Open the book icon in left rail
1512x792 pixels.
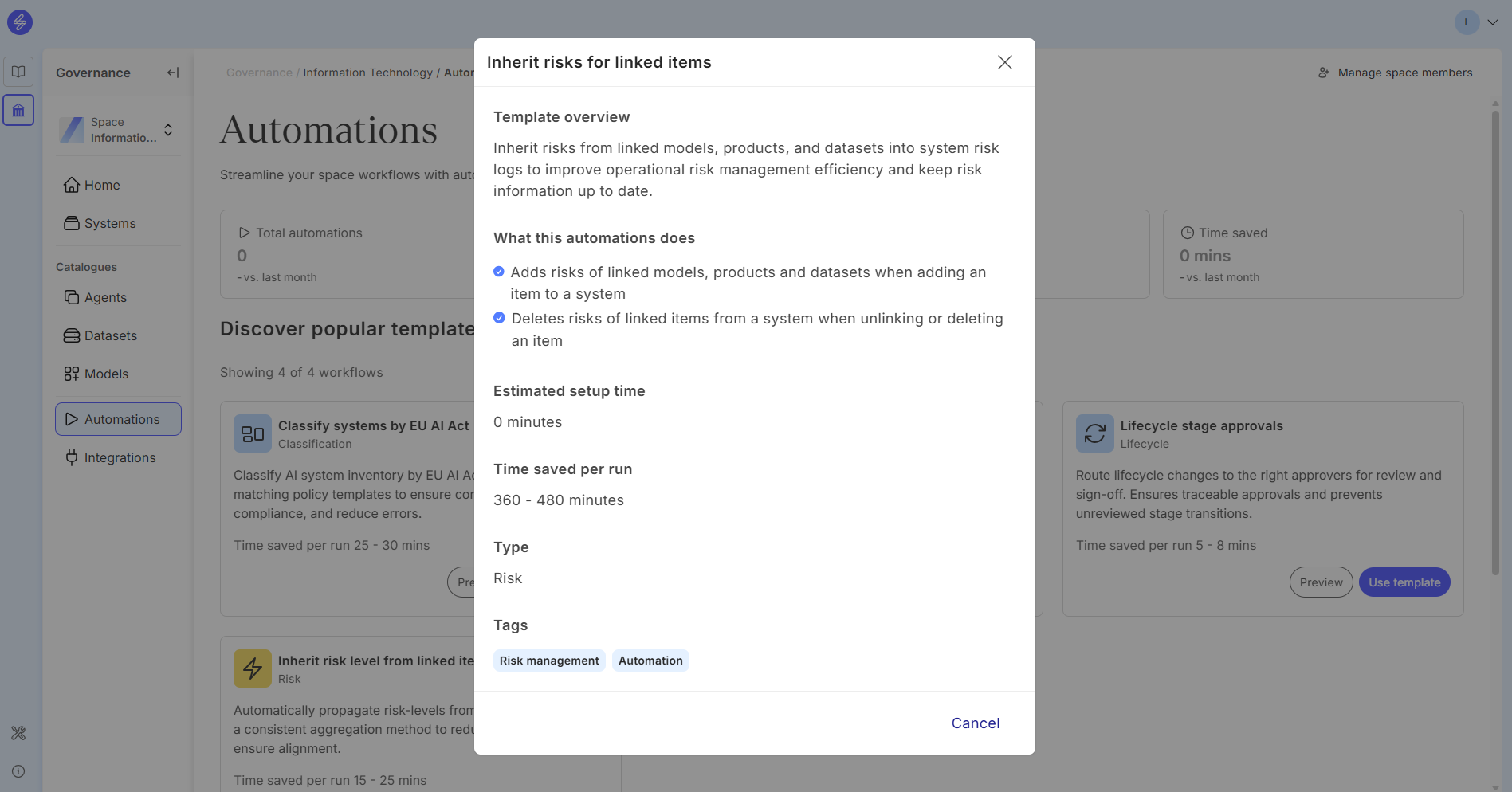click(18, 72)
